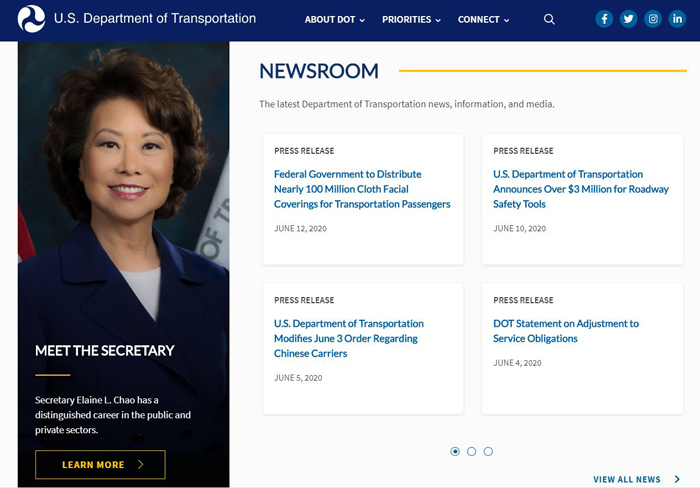Open the $3 Million Roadway Safety Tools release

point(581,189)
